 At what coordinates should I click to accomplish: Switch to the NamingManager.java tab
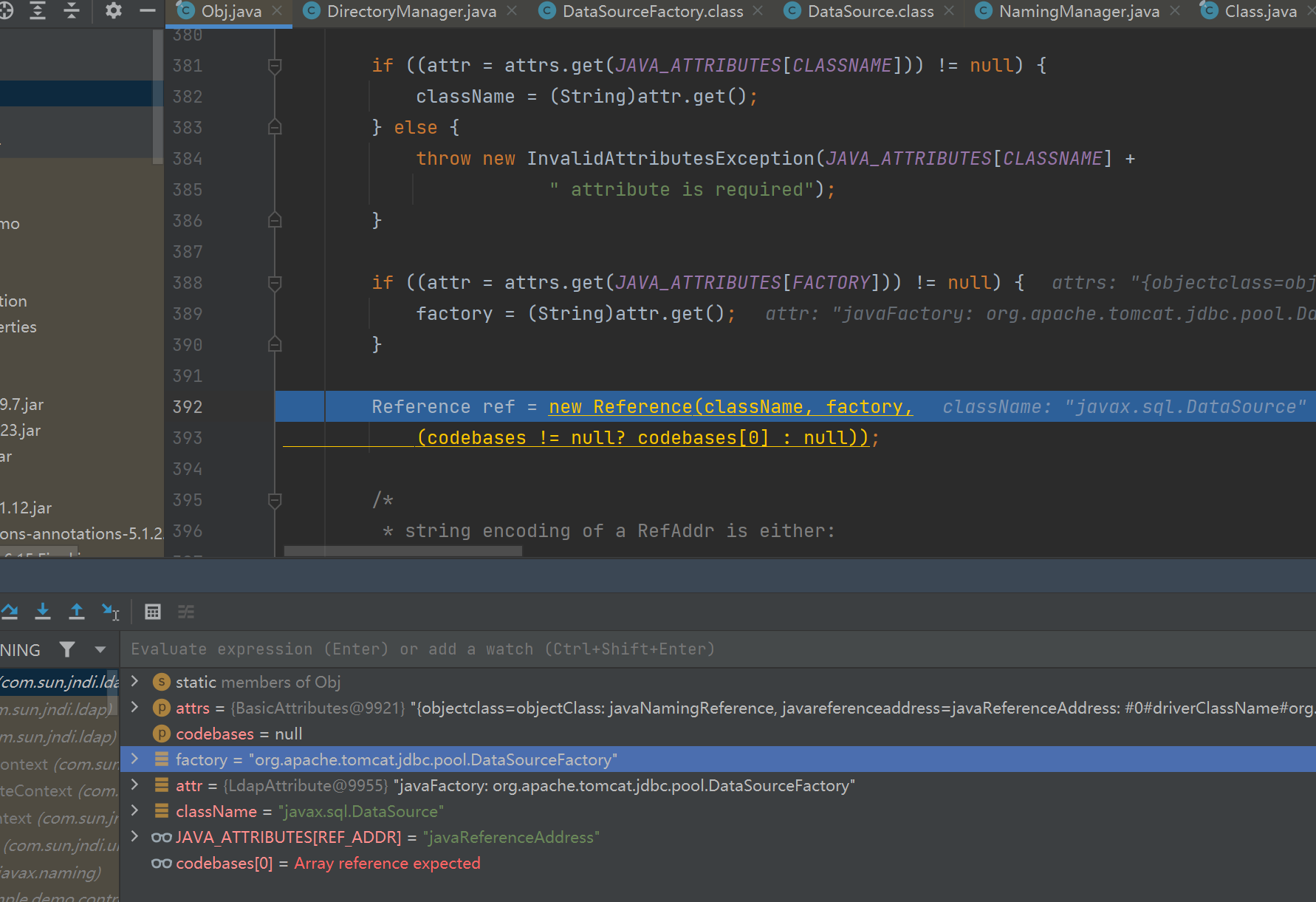click(x=1079, y=12)
